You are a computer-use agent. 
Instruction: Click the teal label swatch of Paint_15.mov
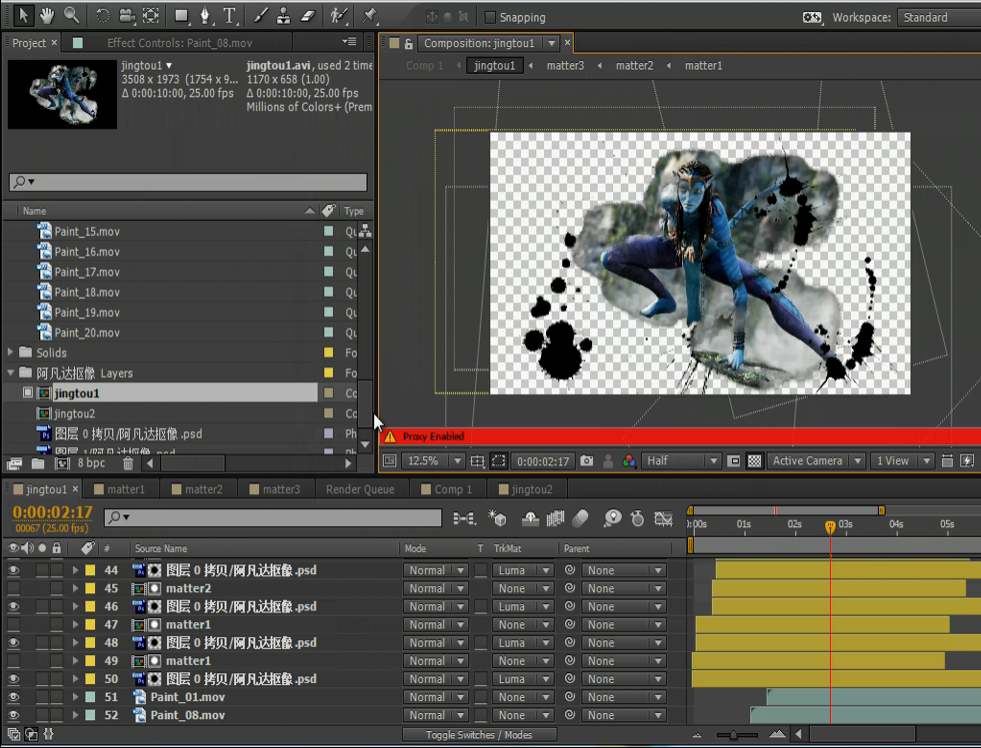pos(328,231)
